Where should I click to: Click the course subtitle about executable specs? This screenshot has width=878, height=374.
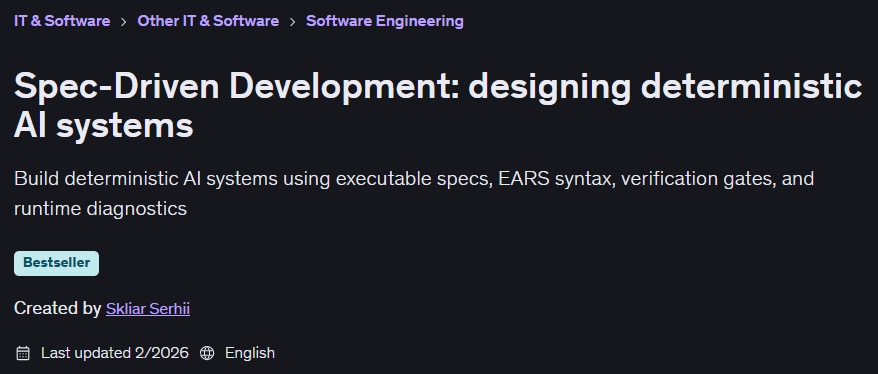pyautogui.click(x=414, y=194)
